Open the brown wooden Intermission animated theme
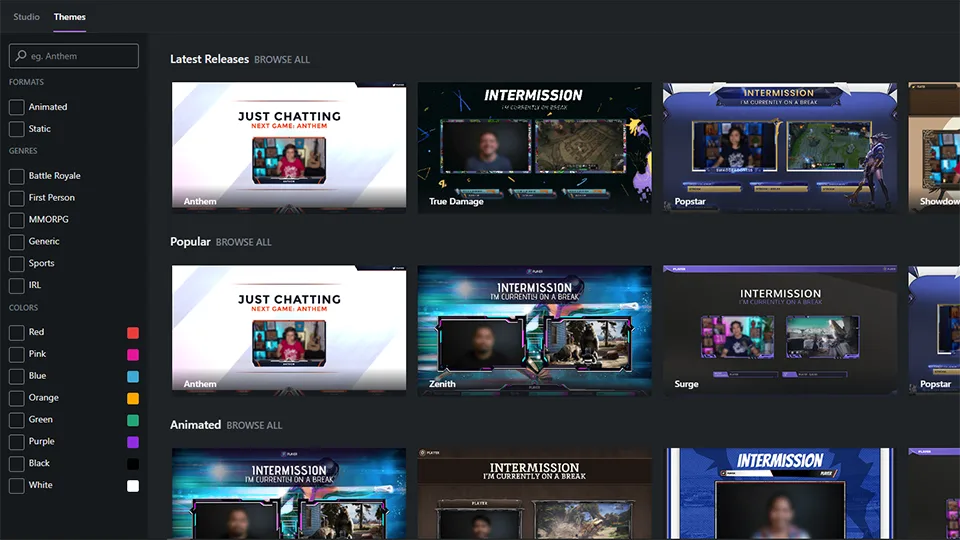This screenshot has width=960, height=540. [534, 493]
